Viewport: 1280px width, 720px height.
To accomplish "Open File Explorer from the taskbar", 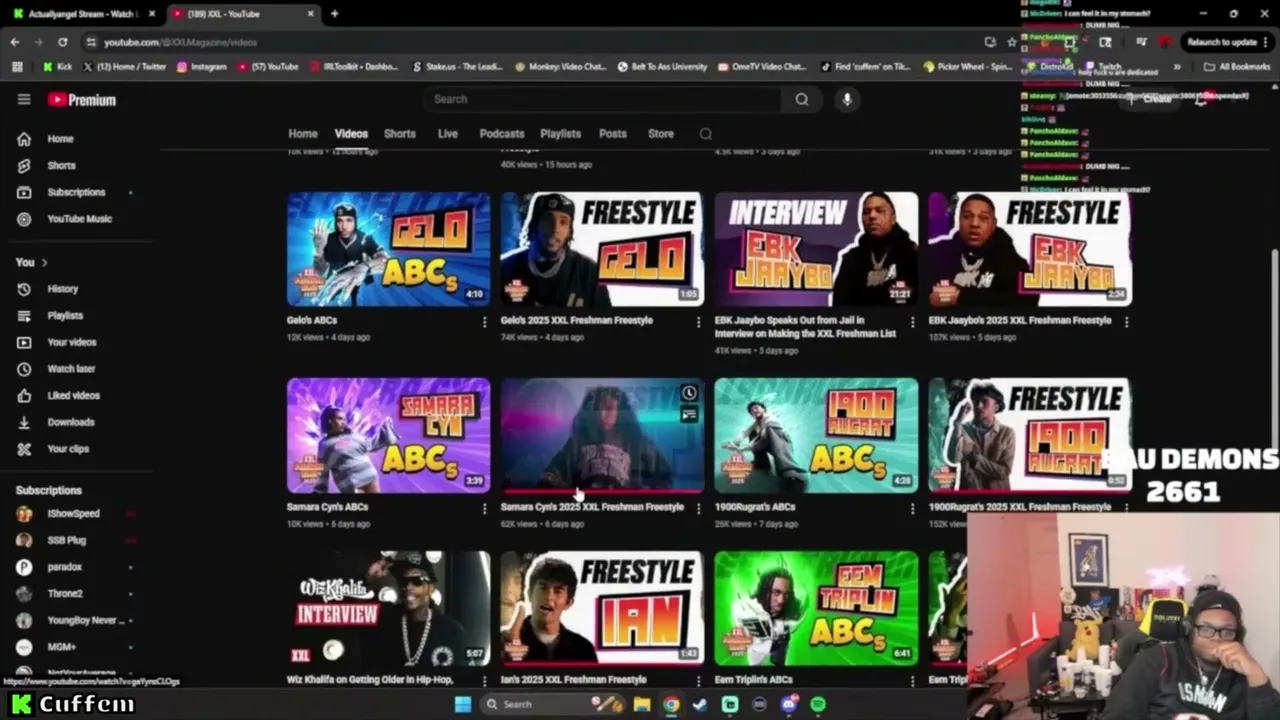I will 641,704.
